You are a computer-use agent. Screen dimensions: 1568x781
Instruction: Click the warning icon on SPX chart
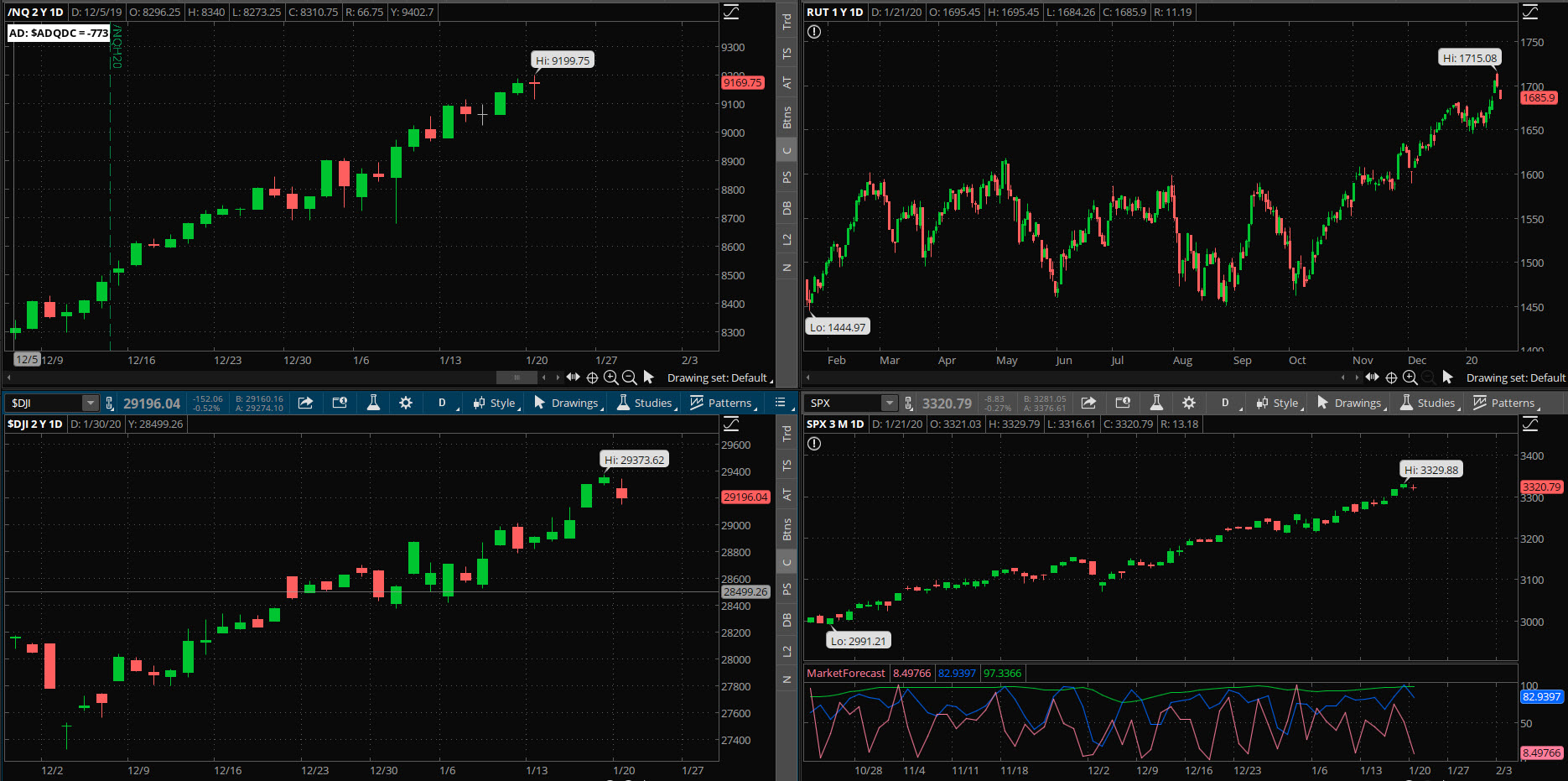coord(814,444)
